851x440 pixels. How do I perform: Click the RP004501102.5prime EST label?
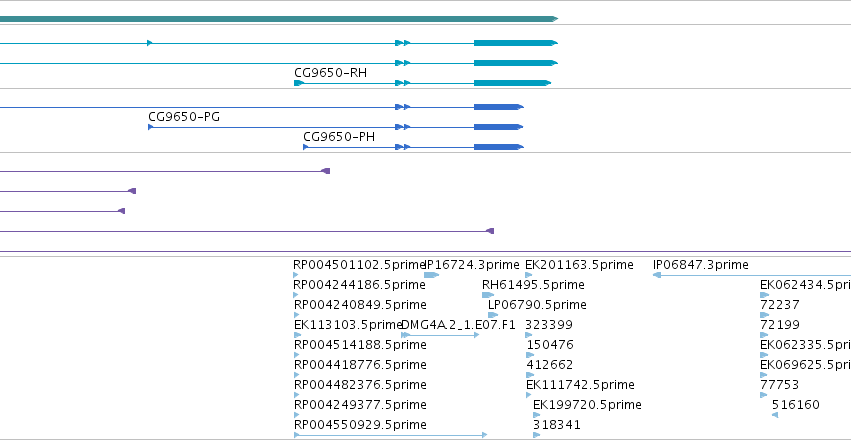359,265
